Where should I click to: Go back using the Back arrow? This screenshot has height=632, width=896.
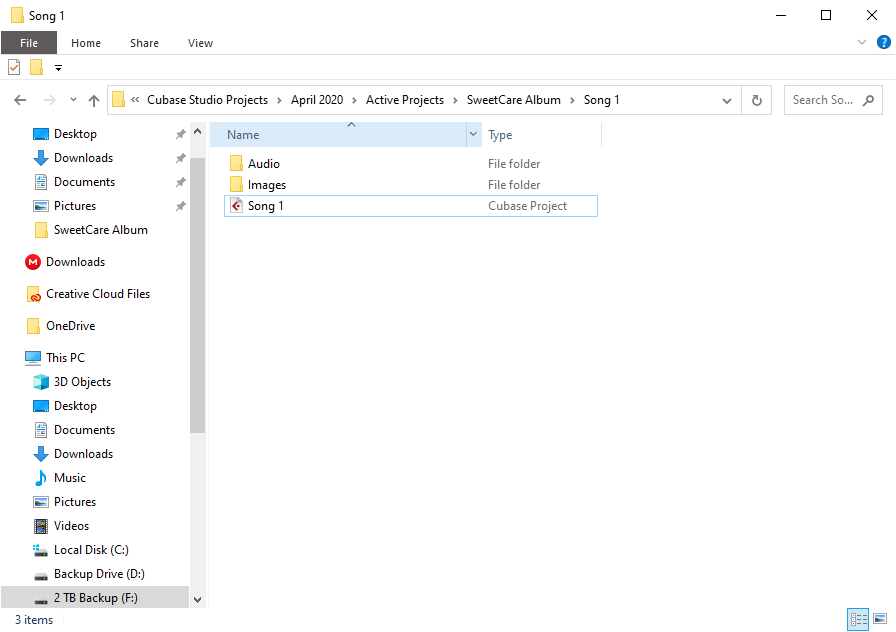(20, 100)
